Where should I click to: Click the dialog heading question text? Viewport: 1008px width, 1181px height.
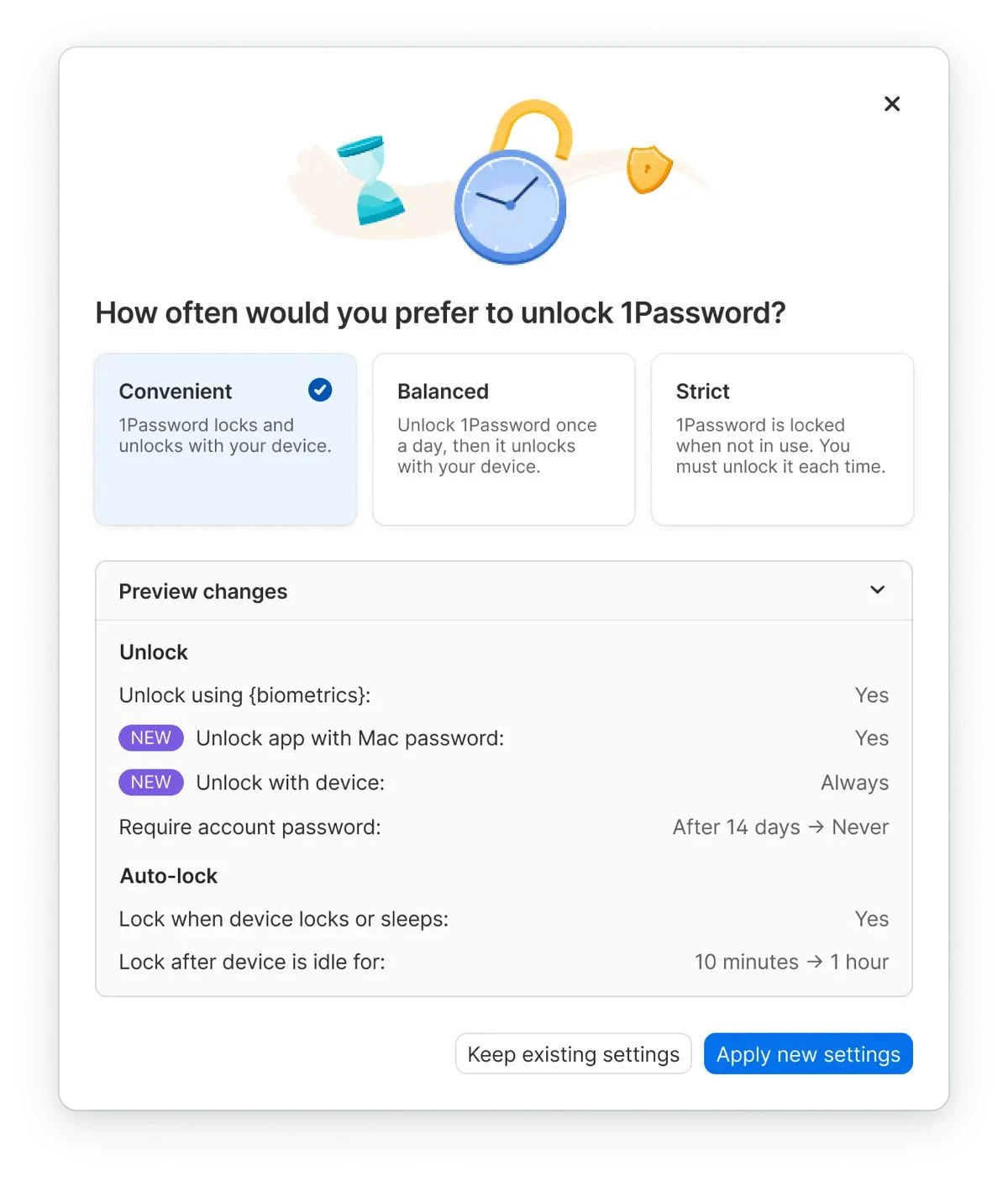440,313
